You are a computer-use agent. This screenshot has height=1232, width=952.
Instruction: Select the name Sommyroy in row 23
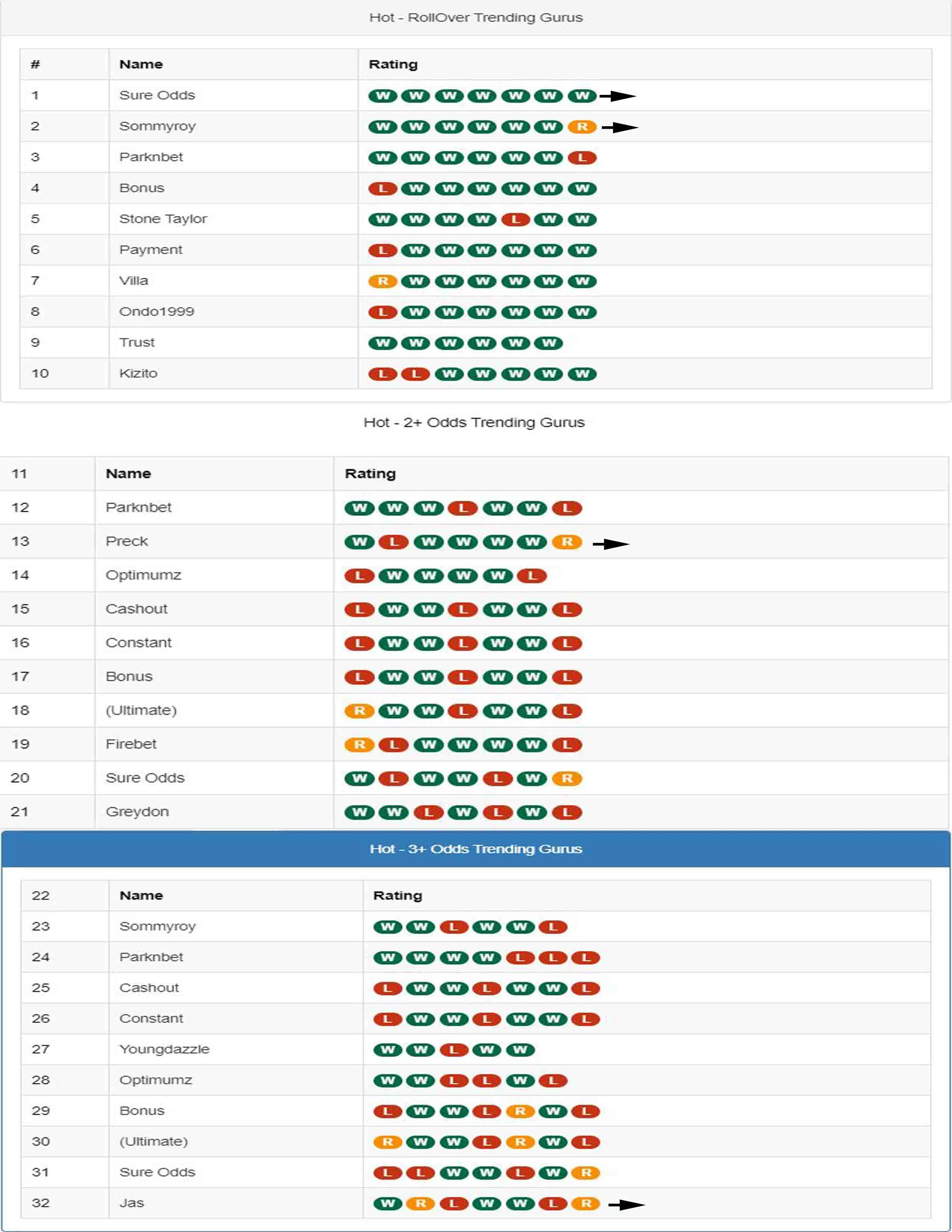157,926
